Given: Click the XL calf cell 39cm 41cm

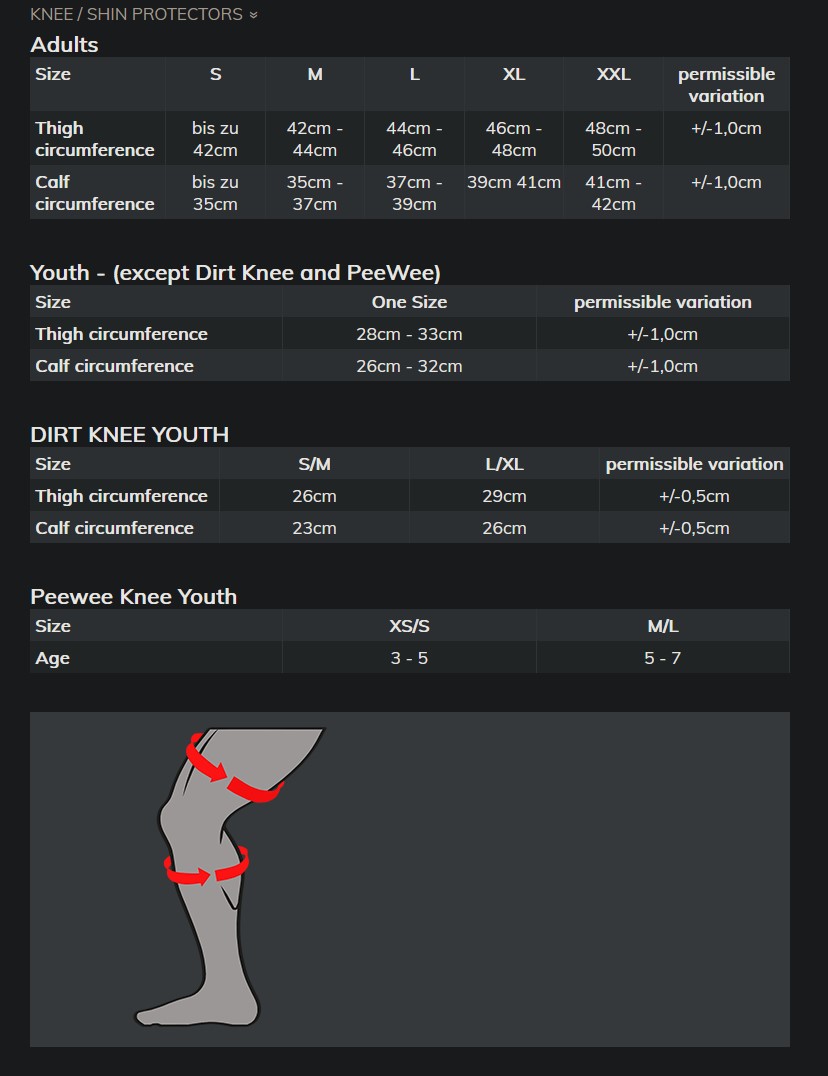Looking at the screenshot, I should [x=514, y=183].
